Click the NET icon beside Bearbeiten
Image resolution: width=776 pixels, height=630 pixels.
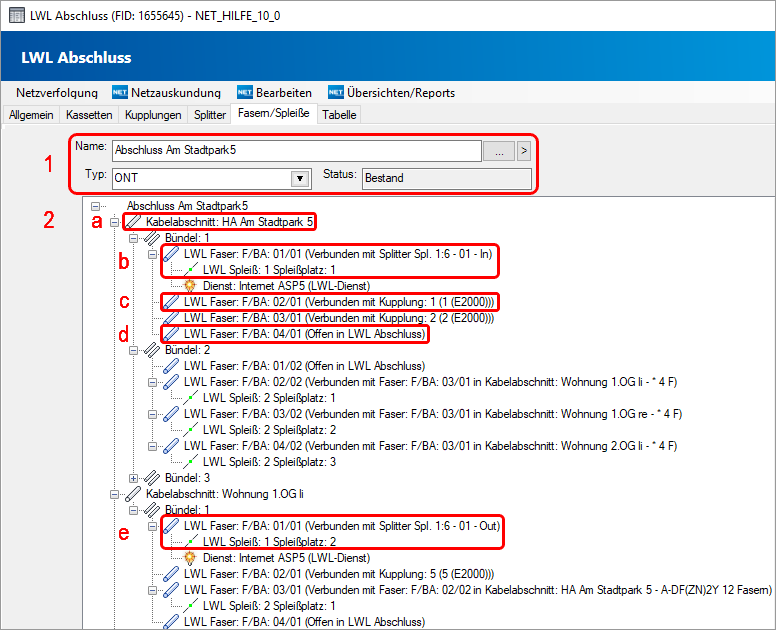(x=245, y=93)
